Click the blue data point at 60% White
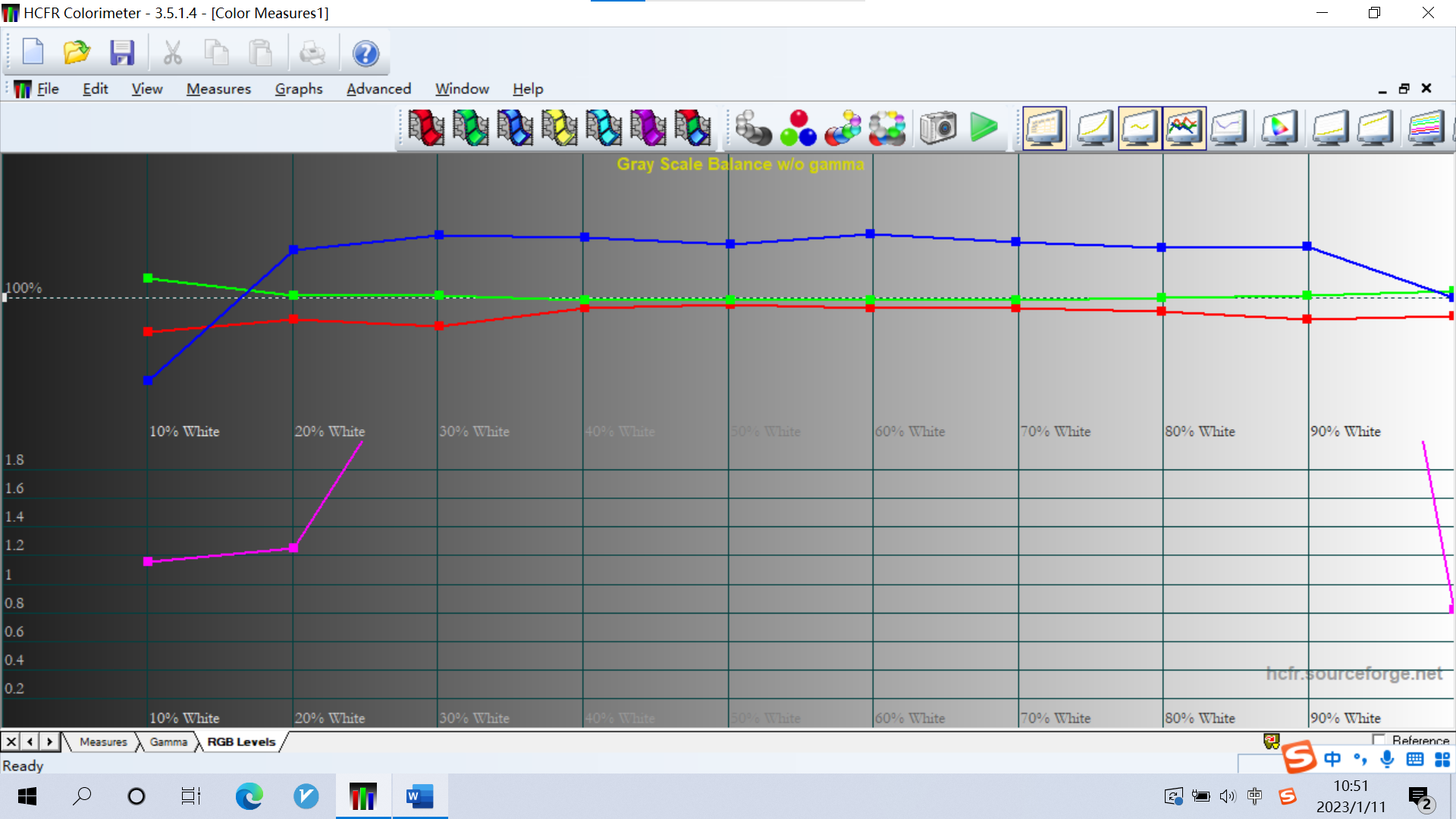 pyautogui.click(x=870, y=234)
